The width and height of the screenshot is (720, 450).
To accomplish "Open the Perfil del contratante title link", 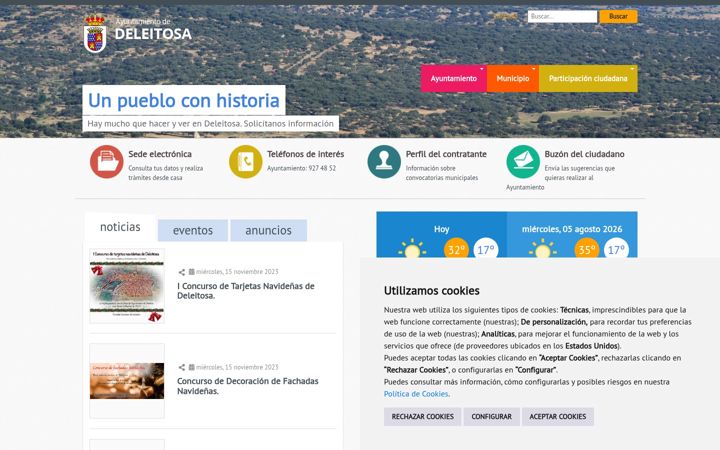I will (x=446, y=154).
